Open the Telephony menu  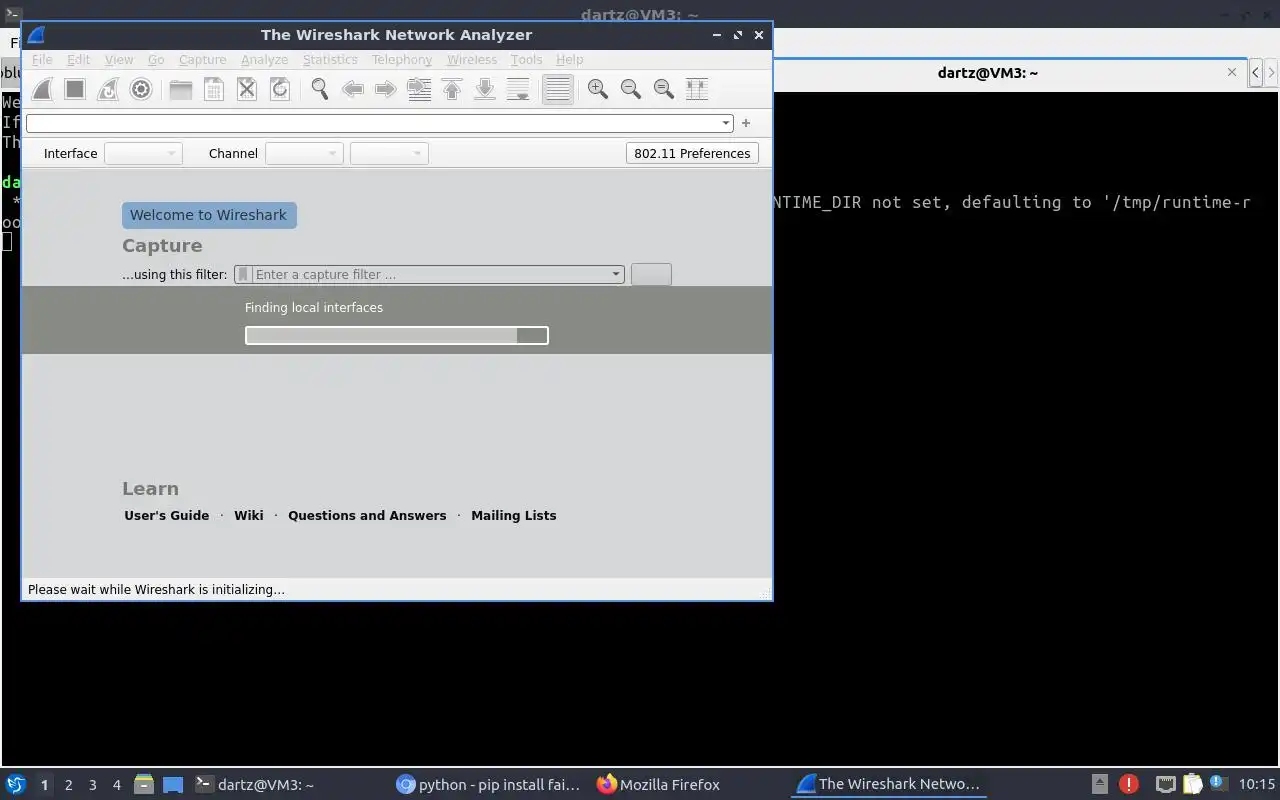(x=402, y=59)
